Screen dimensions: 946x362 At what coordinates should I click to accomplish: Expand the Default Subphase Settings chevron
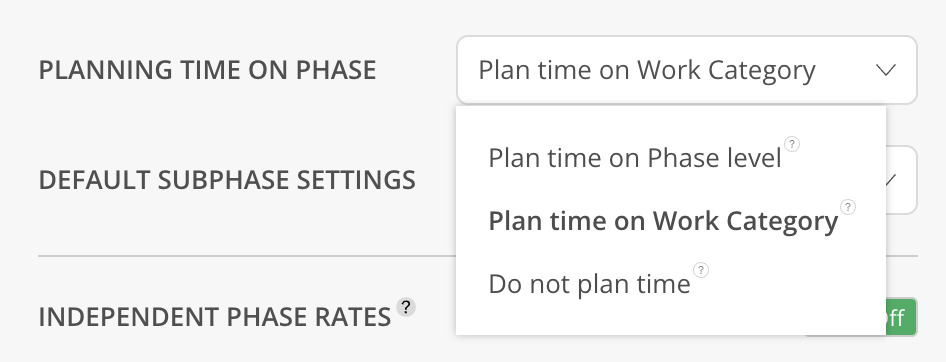click(x=892, y=179)
